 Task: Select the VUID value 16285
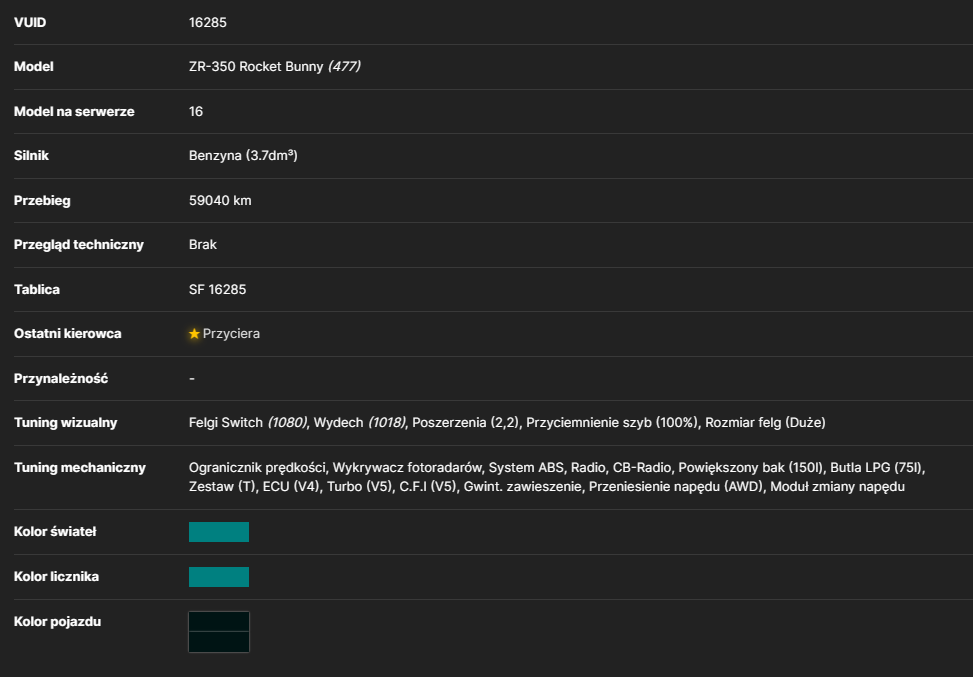208,22
